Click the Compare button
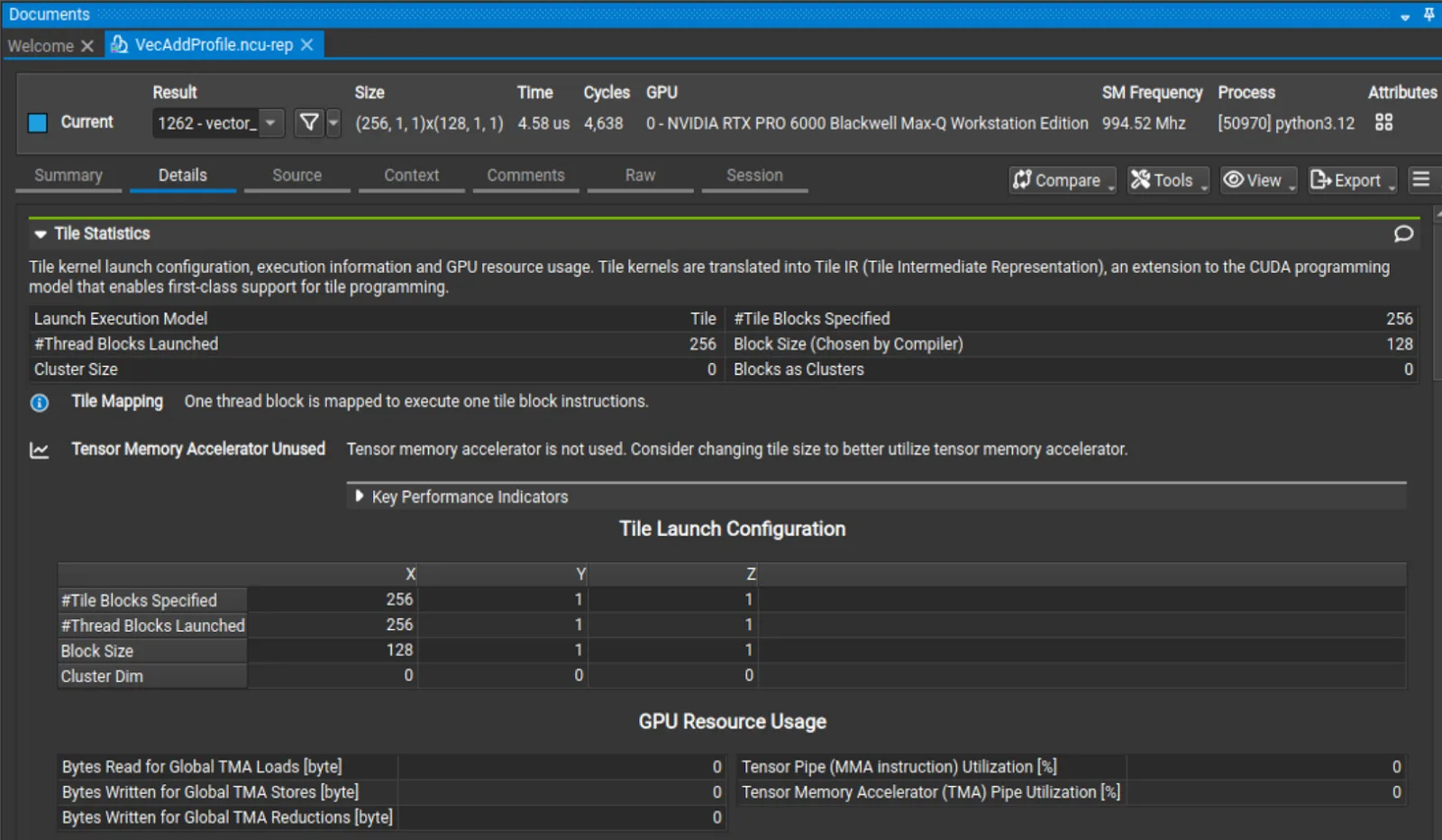The image size is (1442, 840). pos(1061,180)
